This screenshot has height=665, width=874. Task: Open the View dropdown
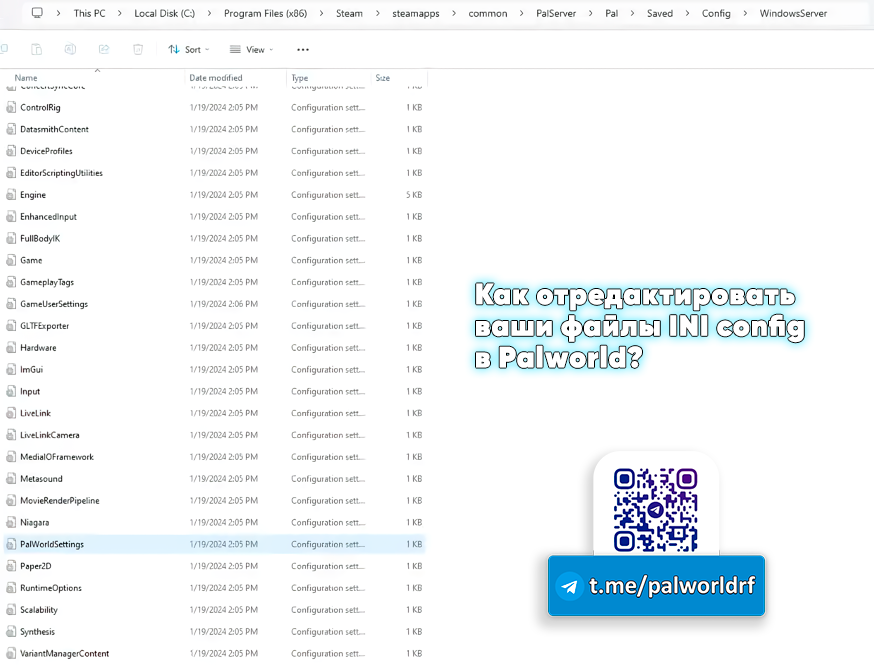(251, 50)
